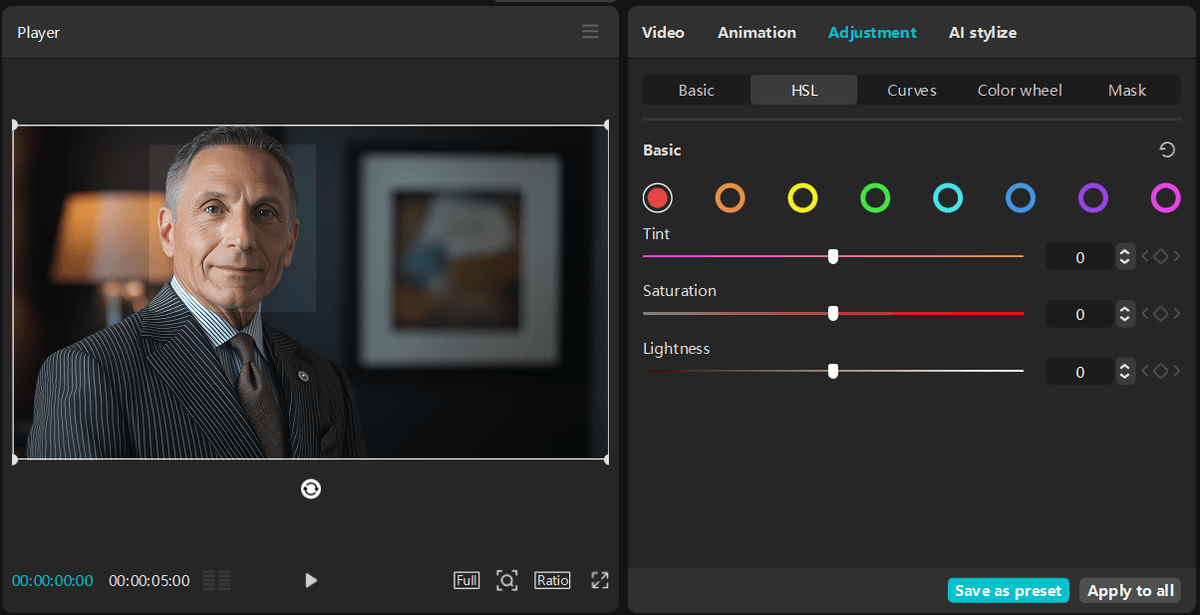Open the Player panel hamburger menu

pyautogui.click(x=590, y=32)
